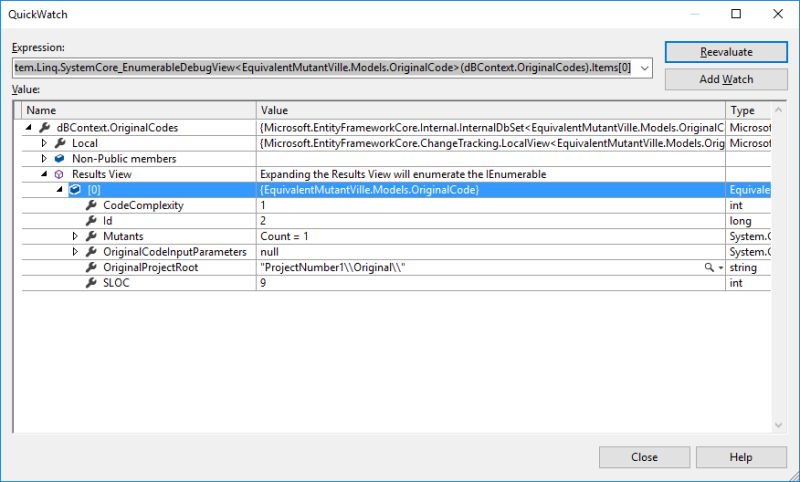Viewport: 800px width, 482px height.
Task: Select the InternalDbSet value of dBContext.OriginalCodes
Action: click(x=492, y=128)
